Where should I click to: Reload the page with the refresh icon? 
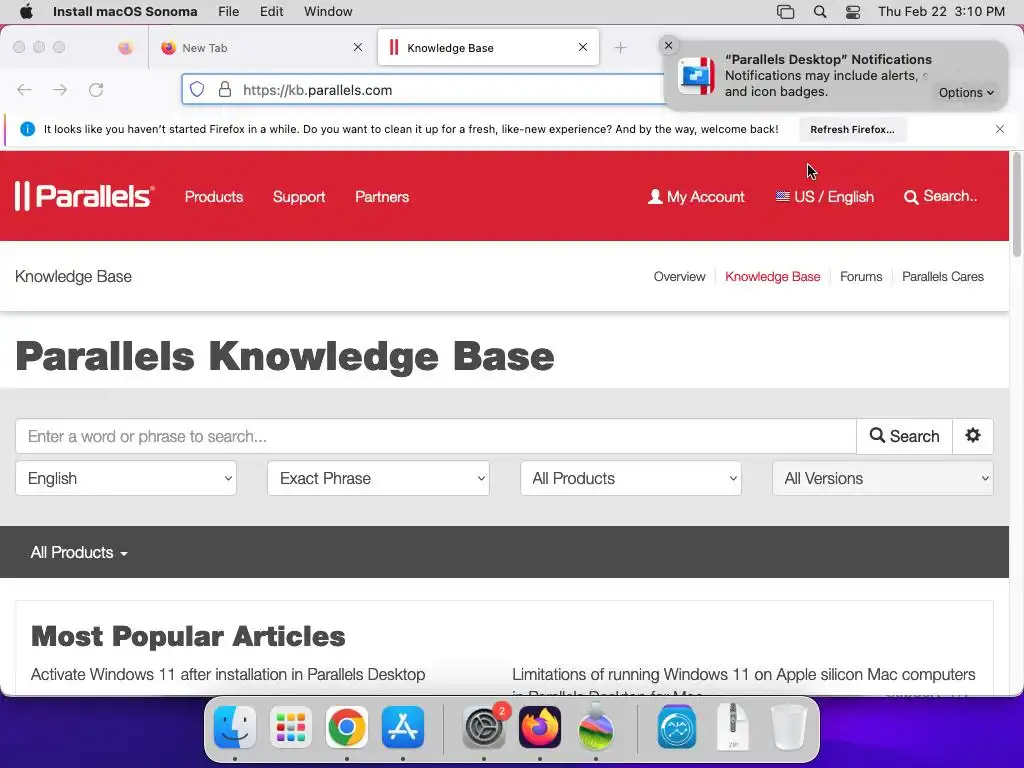[x=96, y=90]
